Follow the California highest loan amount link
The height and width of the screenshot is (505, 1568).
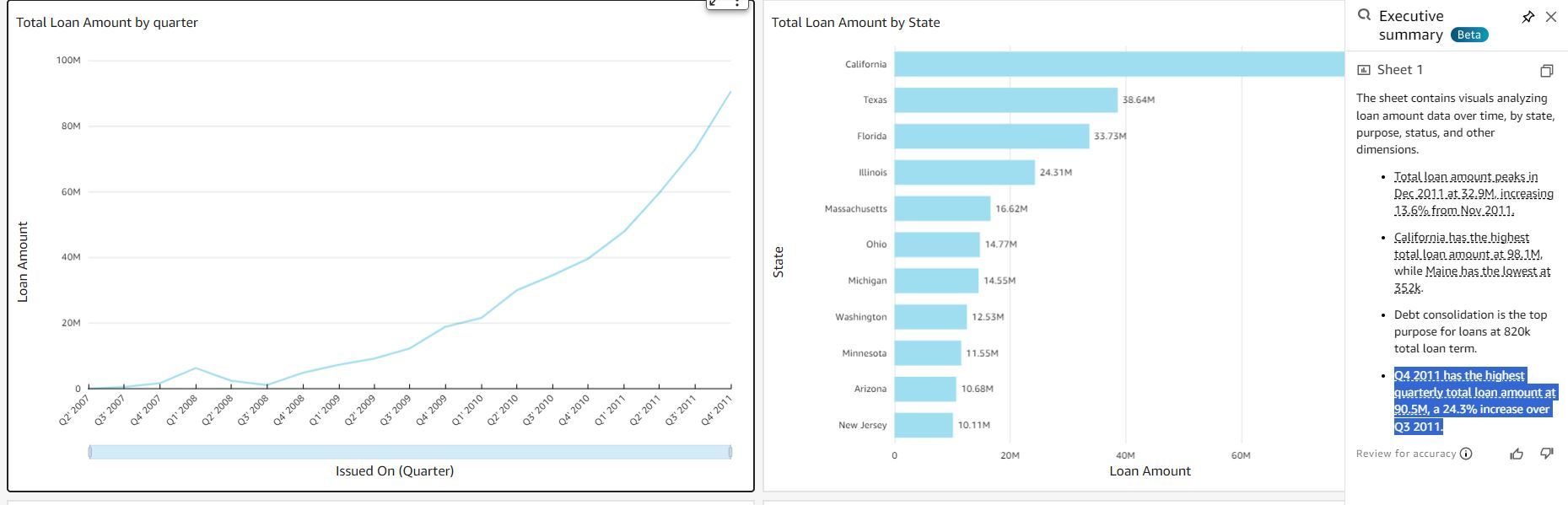point(1468,246)
